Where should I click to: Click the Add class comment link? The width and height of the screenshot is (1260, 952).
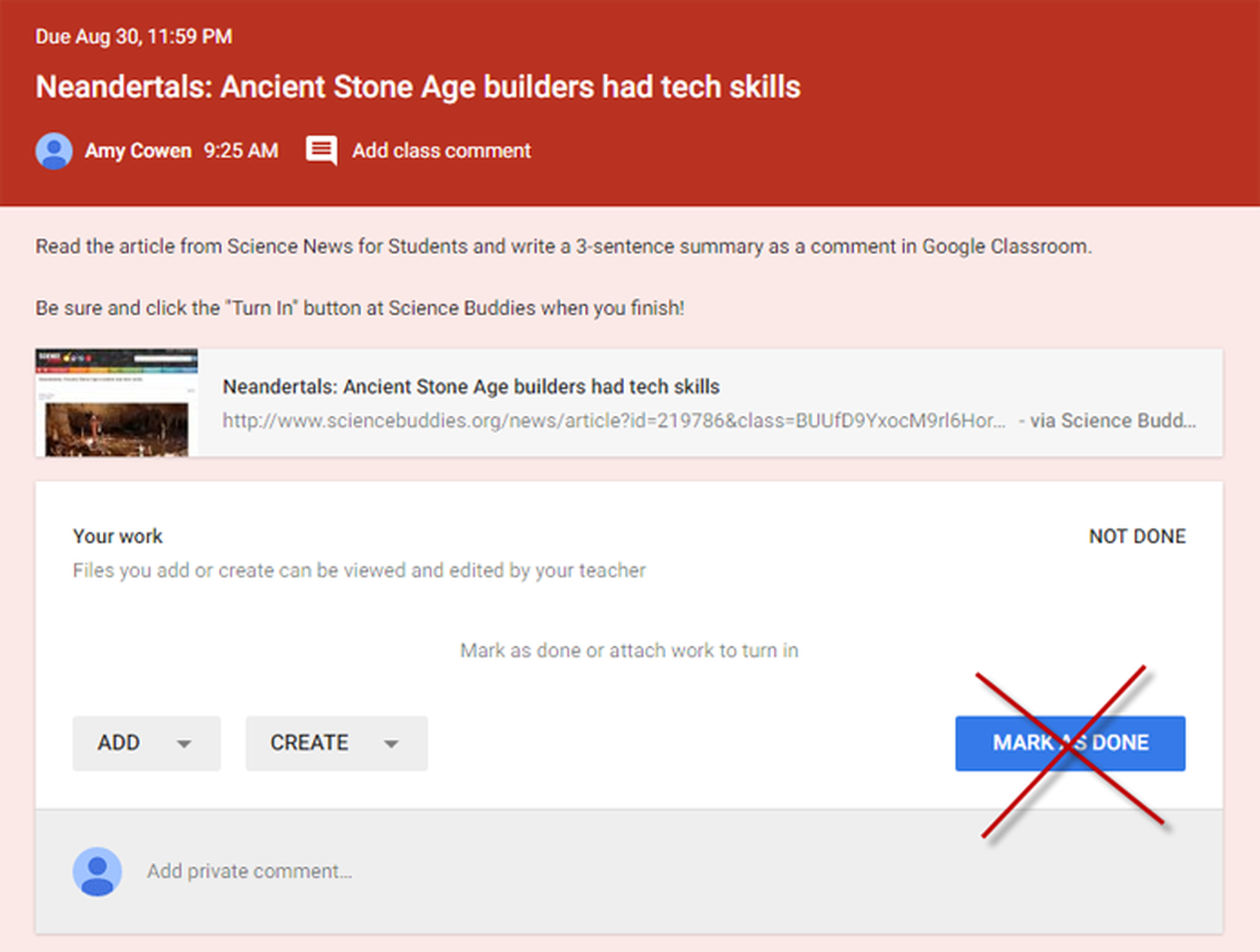(441, 151)
